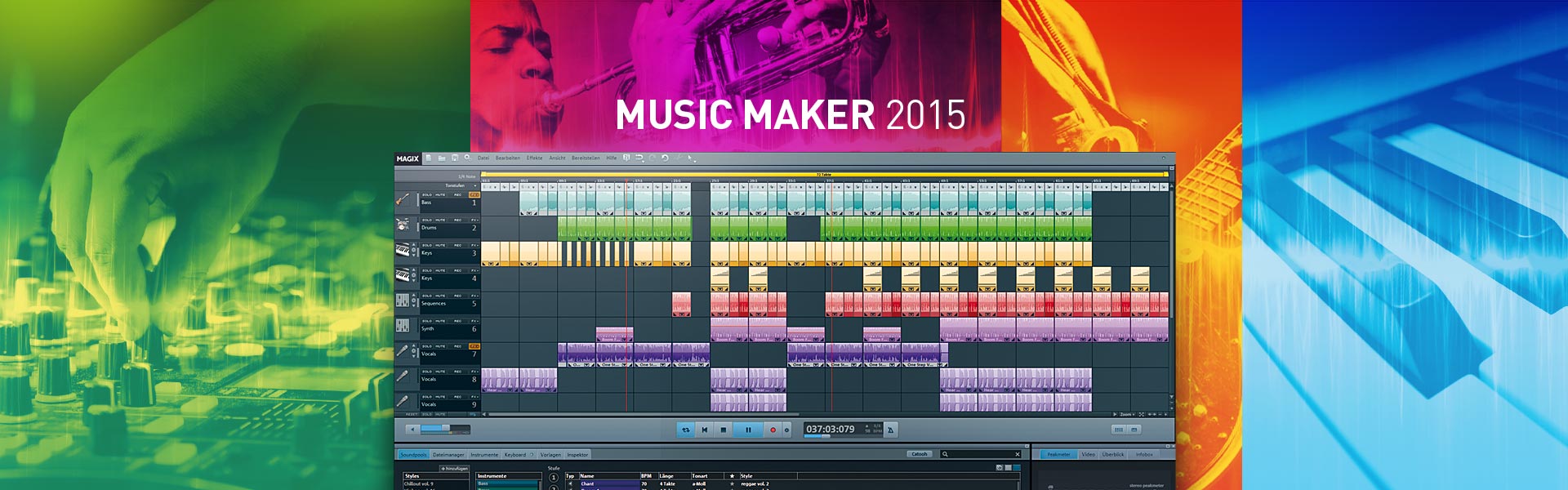The width and height of the screenshot is (1568, 490).
Task: Open the FX dropdown on Vocals track 8
Action: (474, 372)
